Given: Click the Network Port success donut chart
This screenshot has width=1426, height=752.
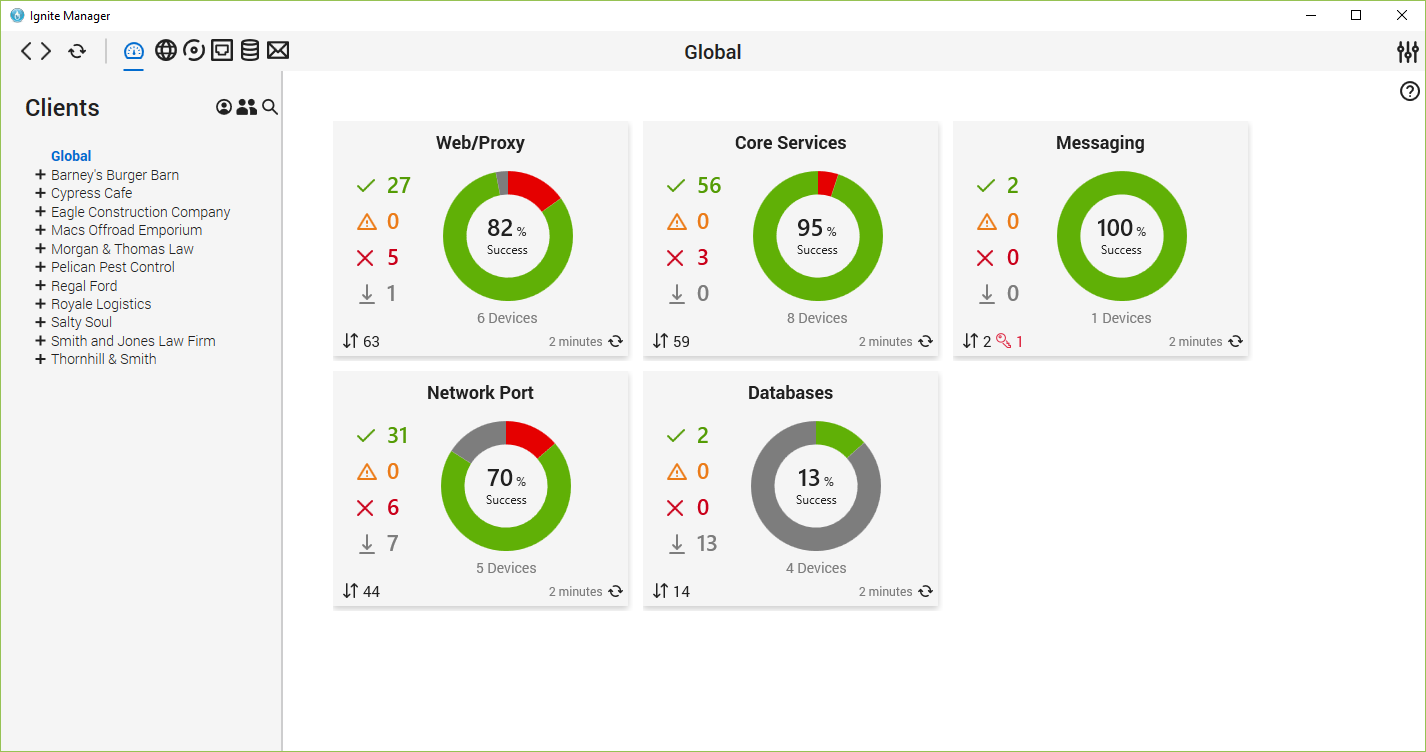Looking at the screenshot, I should coord(506,486).
